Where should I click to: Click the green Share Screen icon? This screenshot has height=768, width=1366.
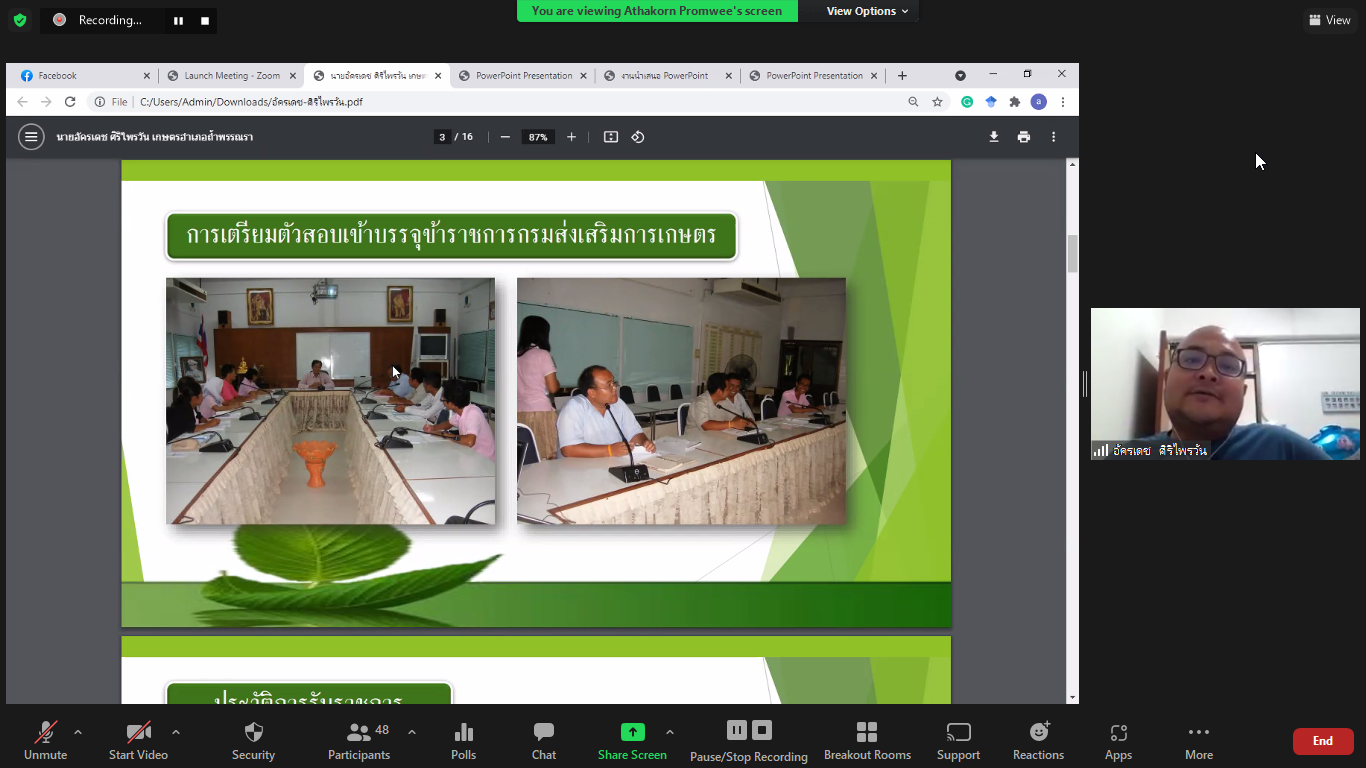click(x=632, y=732)
